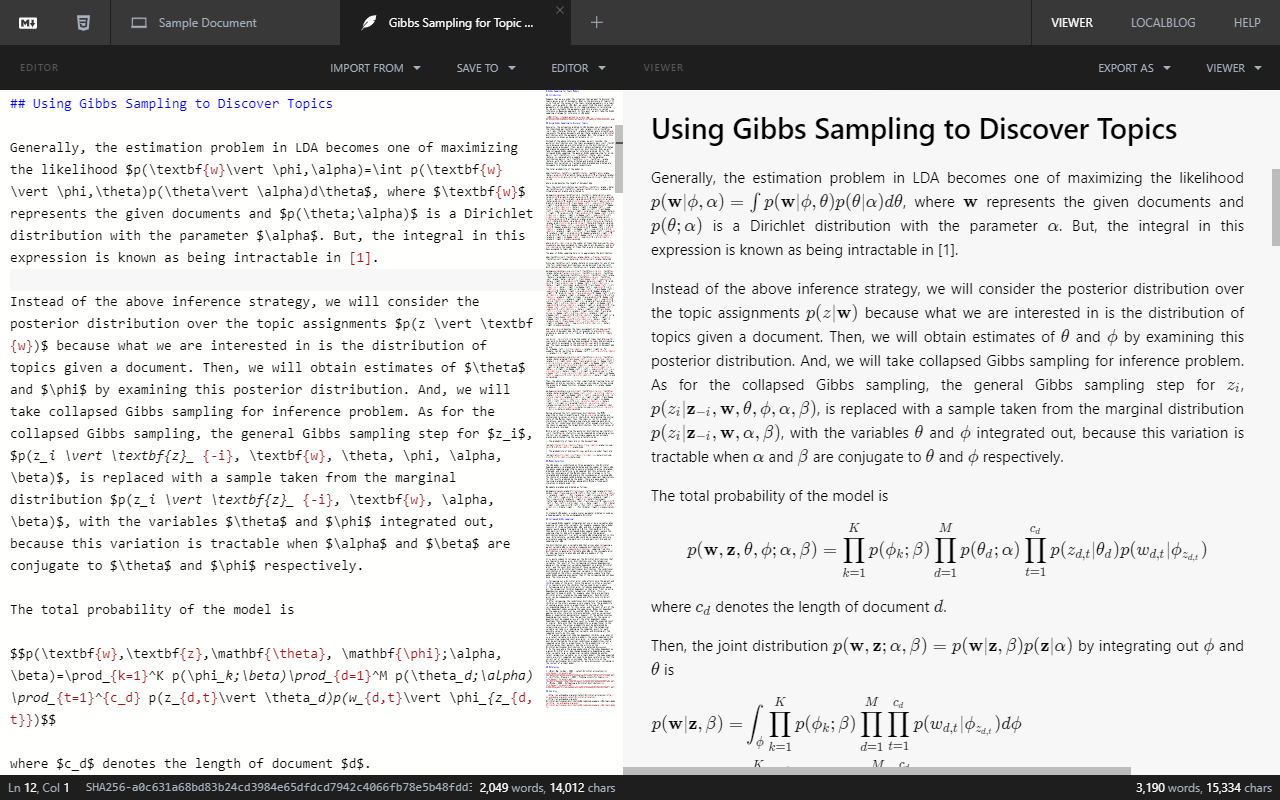Open the HELP menu item

click(x=1247, y=22)
